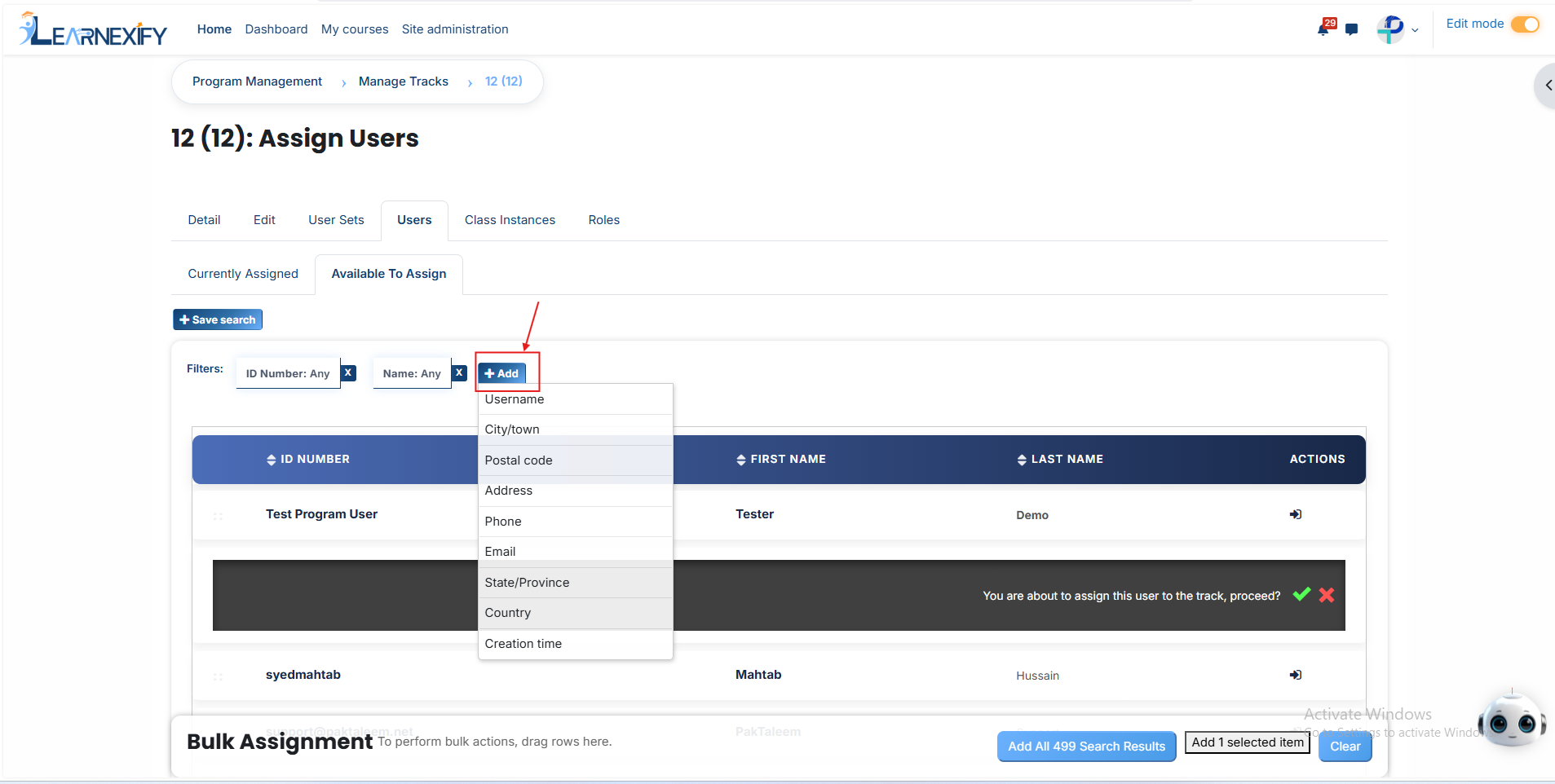Image resolution: width=1555 pixels, height=784 pixels.
Task: Open Manage Tracks breadcrumb link
Action: tap(404, 81)
